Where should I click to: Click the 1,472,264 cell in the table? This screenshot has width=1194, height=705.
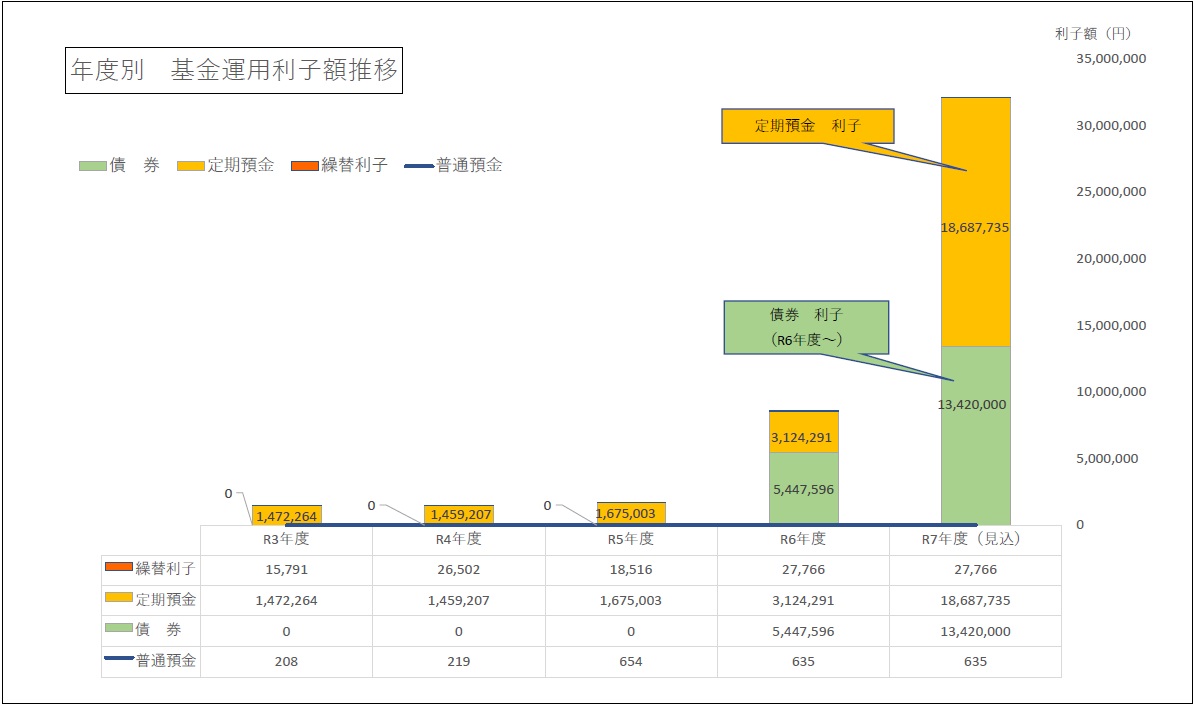286,601
